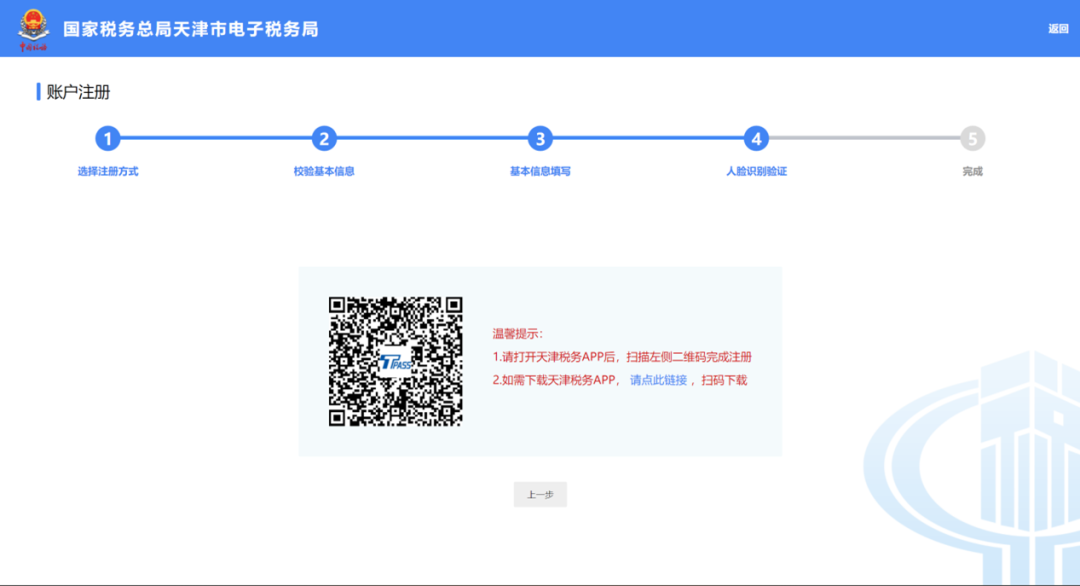Click step 3 circle in registration progress
Viewport: 1080px width, 586px height.
(540, 138)
